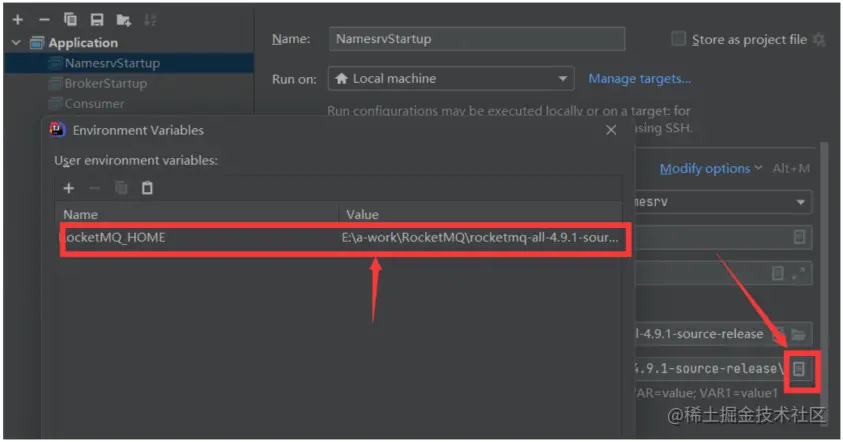Open Manage targets link
The width and height of the screenshot is (843, 442).
point(639,79)
